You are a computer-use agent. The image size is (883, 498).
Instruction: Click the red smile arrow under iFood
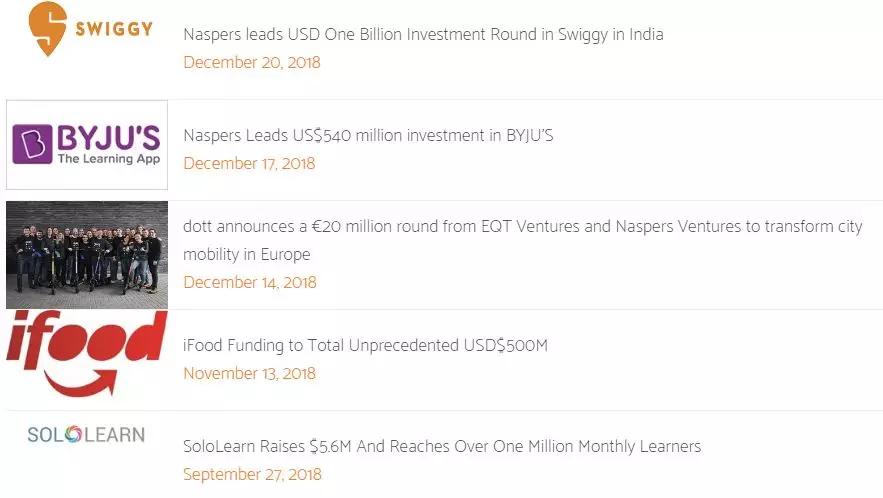(x=92, y=383)
